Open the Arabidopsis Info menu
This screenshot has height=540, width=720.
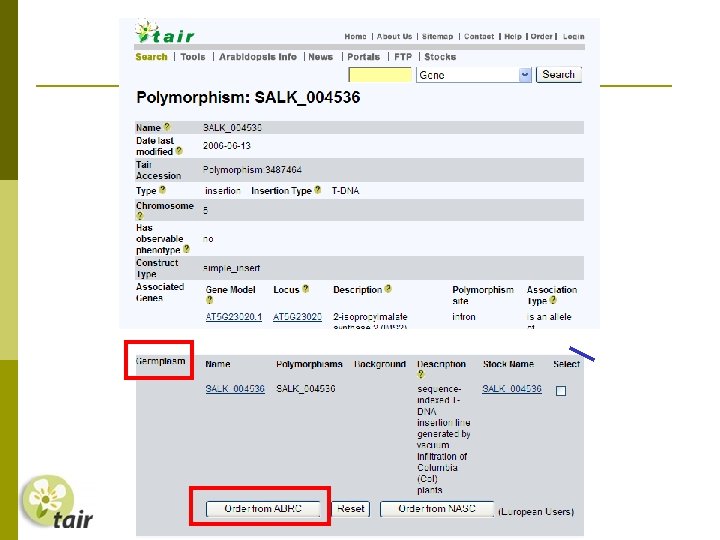coord(258,57)
